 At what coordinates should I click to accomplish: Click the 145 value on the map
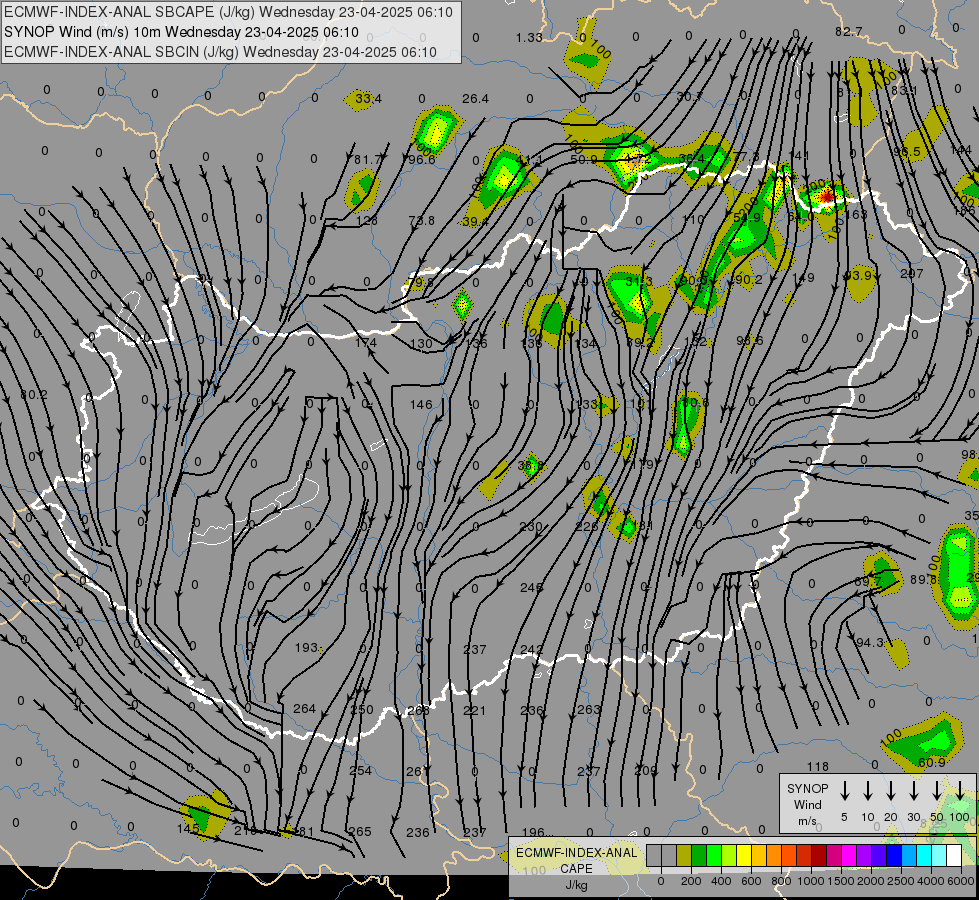tap(188, 829)
